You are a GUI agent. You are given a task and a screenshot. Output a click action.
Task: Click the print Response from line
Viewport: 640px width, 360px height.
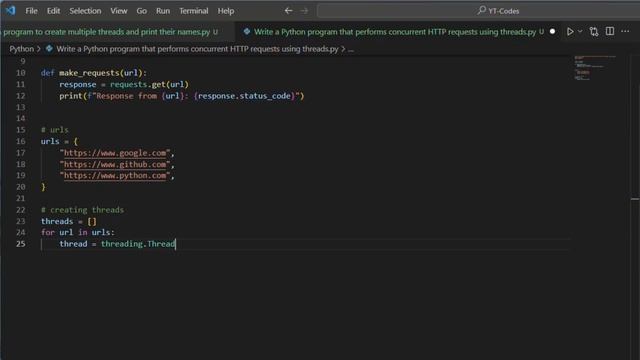(x=182, y=96)
